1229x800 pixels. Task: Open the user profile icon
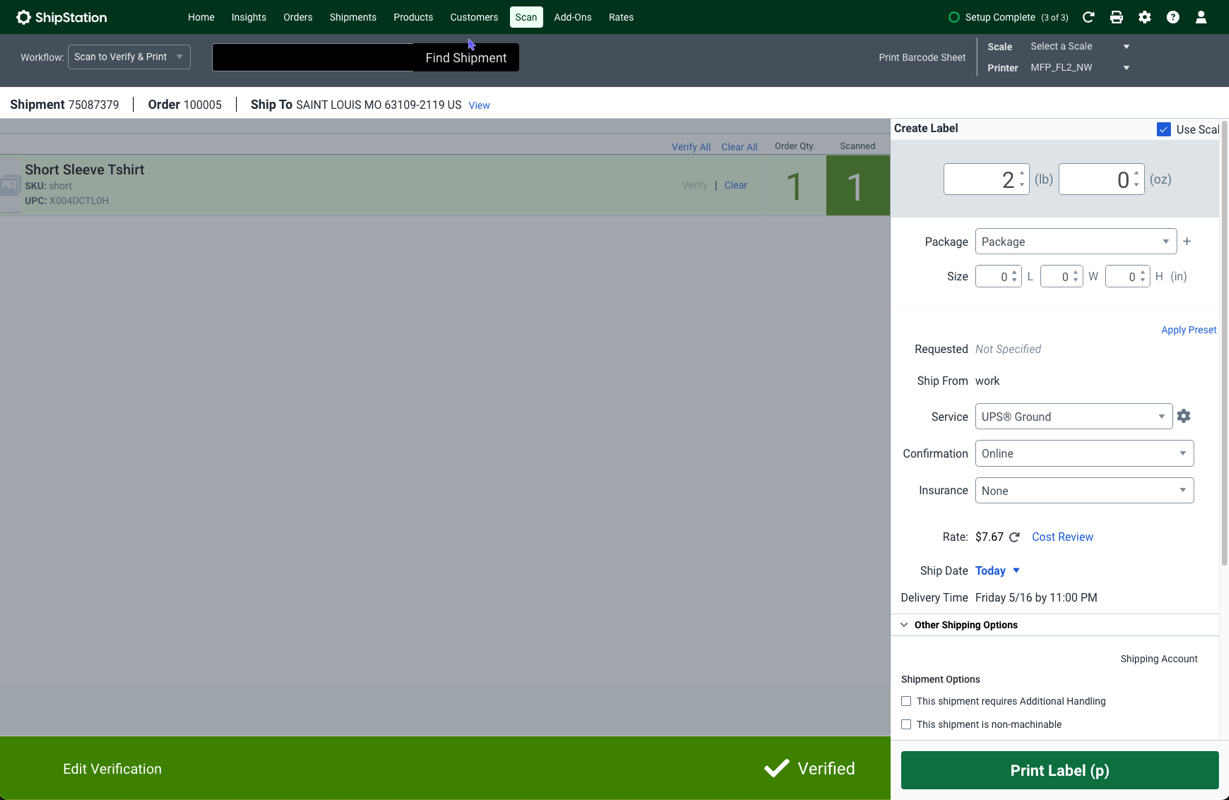tap(1201, 17)
